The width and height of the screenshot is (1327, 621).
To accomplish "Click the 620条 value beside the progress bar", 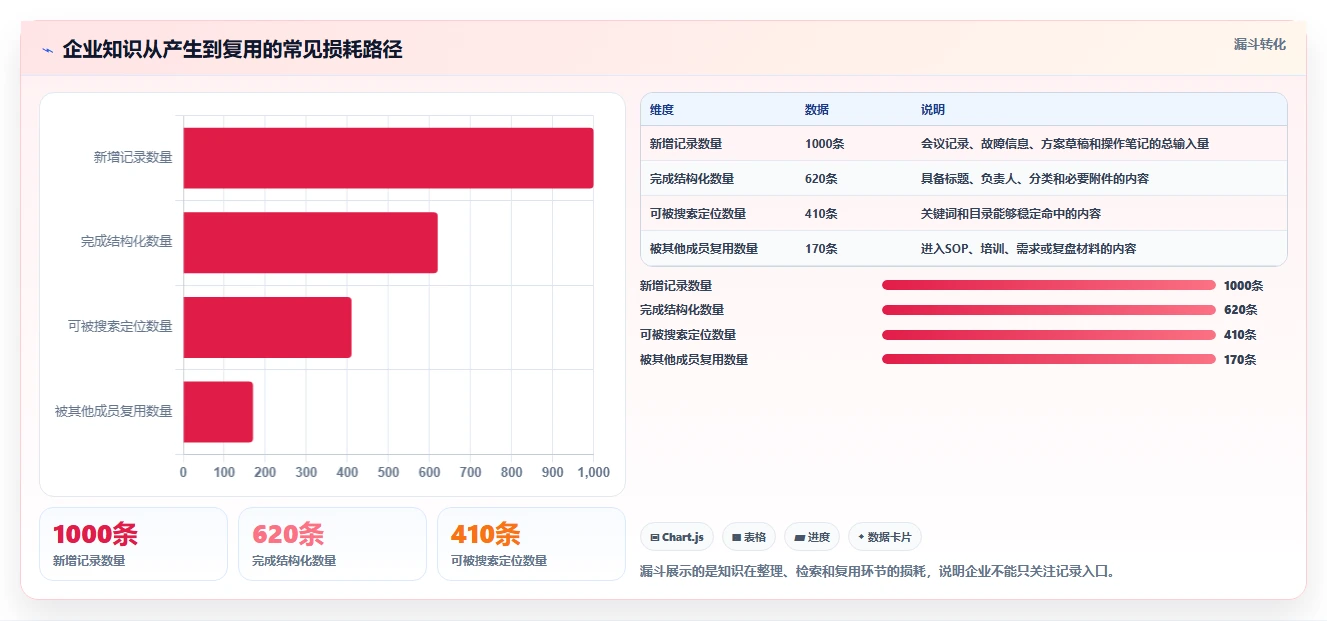I will pyautogui.click(x=1241, y=310).
